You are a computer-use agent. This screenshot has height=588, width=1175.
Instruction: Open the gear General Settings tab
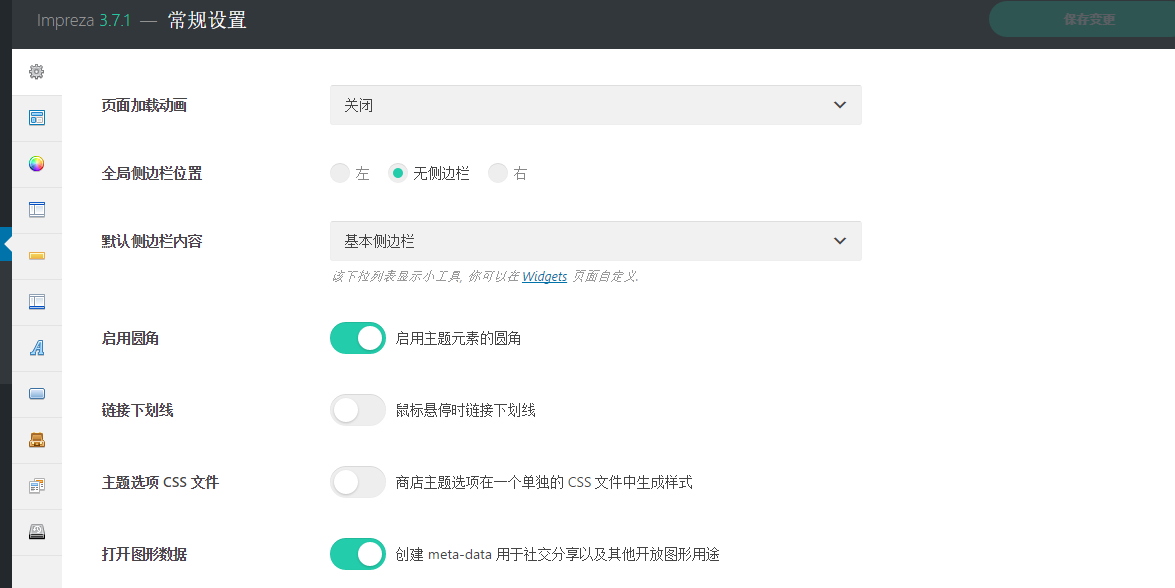pyautogui.click(x=37, y=72)
